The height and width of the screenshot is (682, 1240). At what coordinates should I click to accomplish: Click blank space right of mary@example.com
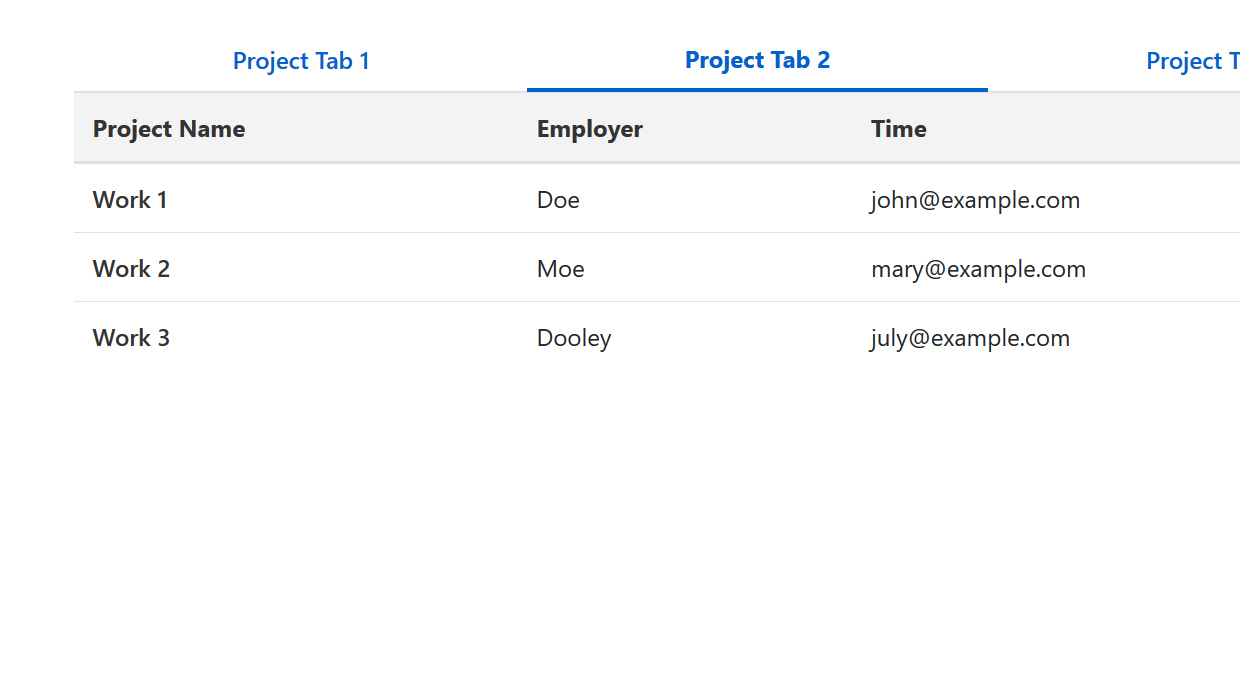tap(1170, 269)
